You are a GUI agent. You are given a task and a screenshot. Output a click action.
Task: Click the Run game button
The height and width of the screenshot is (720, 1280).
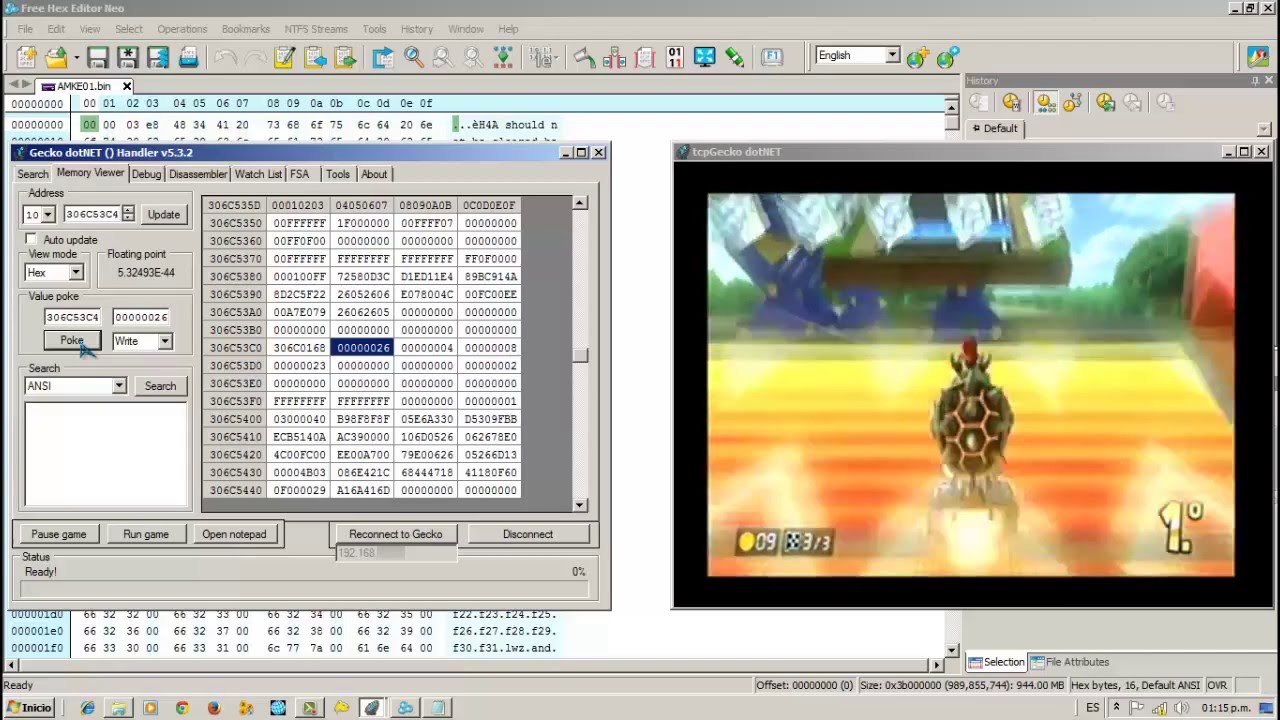(146, 534)
